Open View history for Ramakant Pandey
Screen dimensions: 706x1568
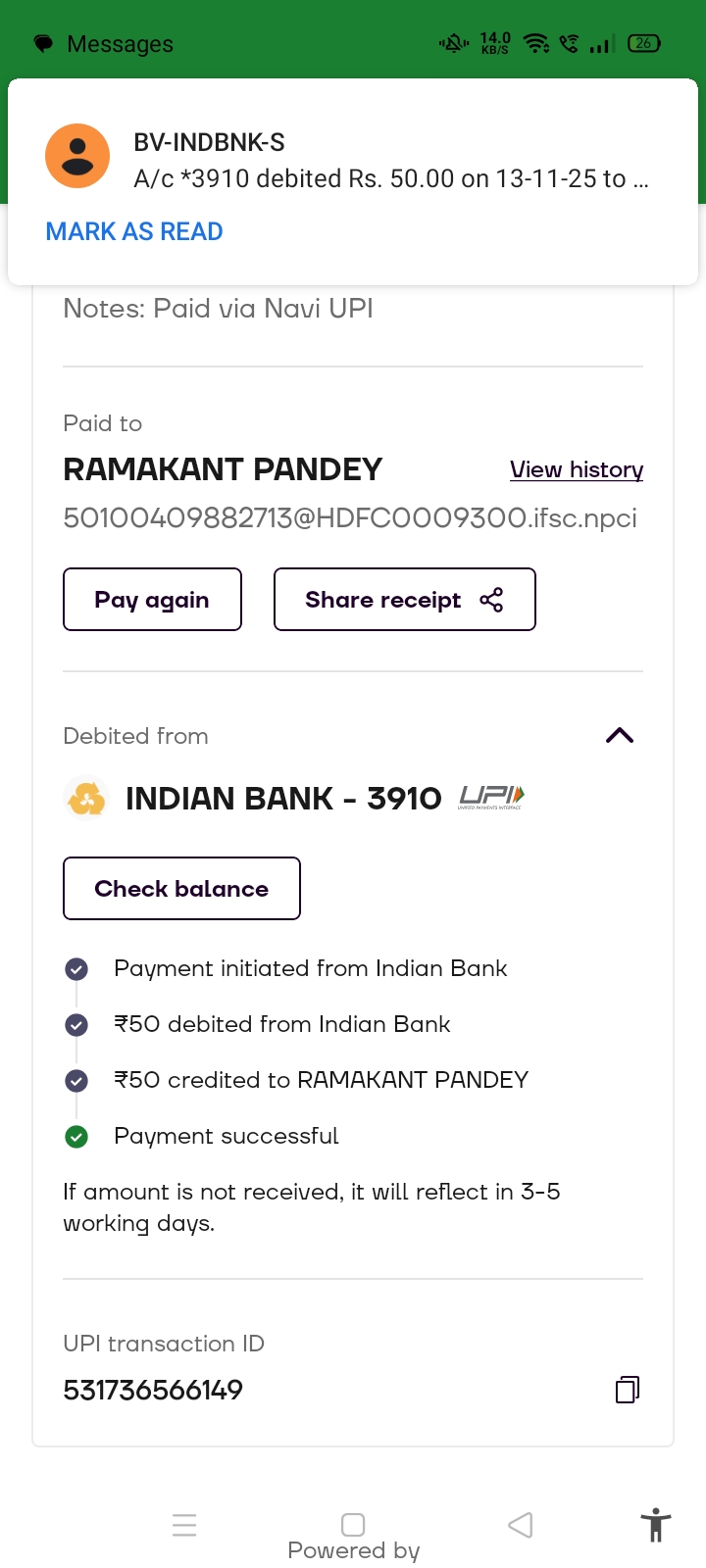point(577,470)
